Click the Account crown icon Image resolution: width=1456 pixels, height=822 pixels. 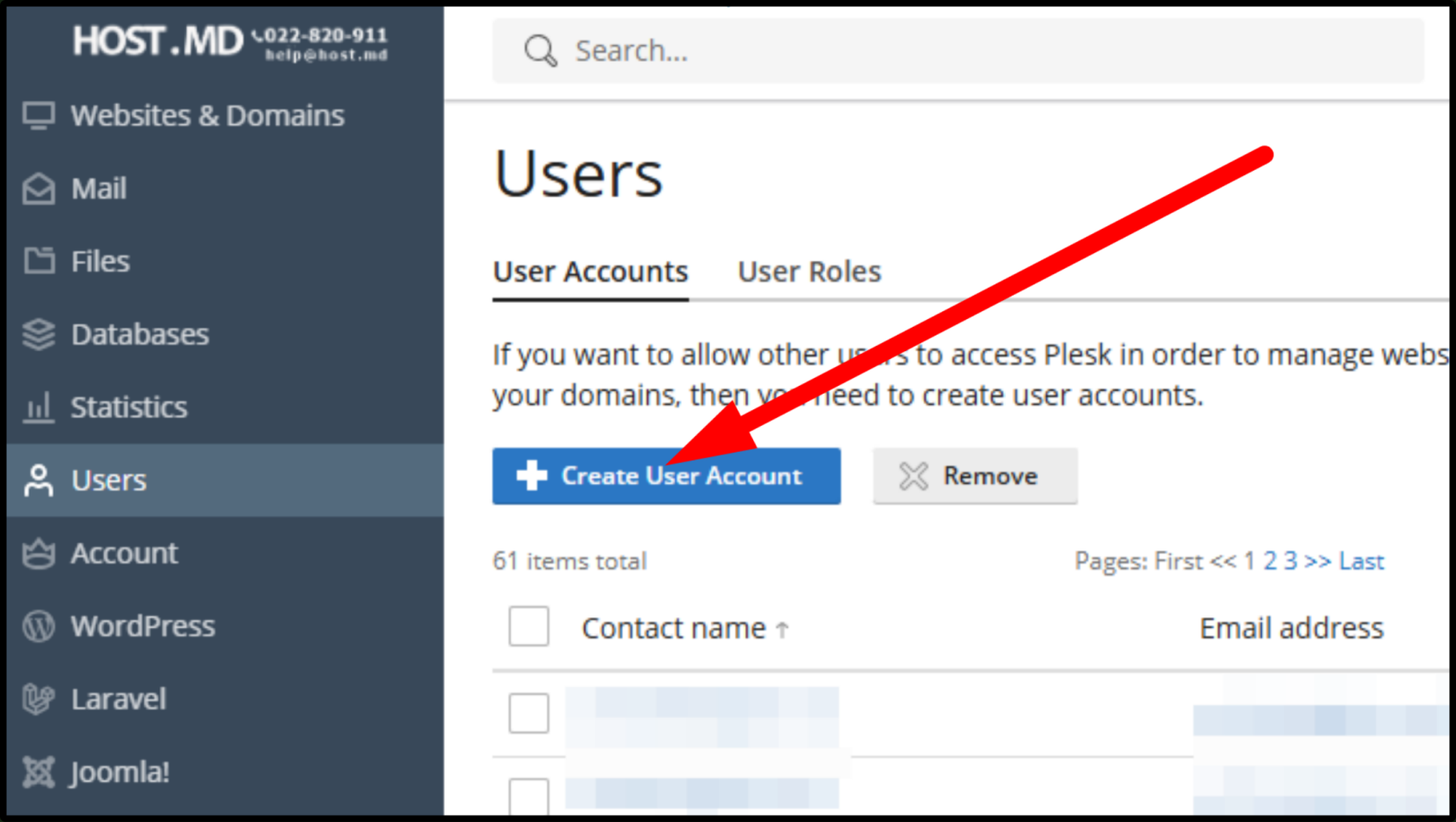[38, 553]
